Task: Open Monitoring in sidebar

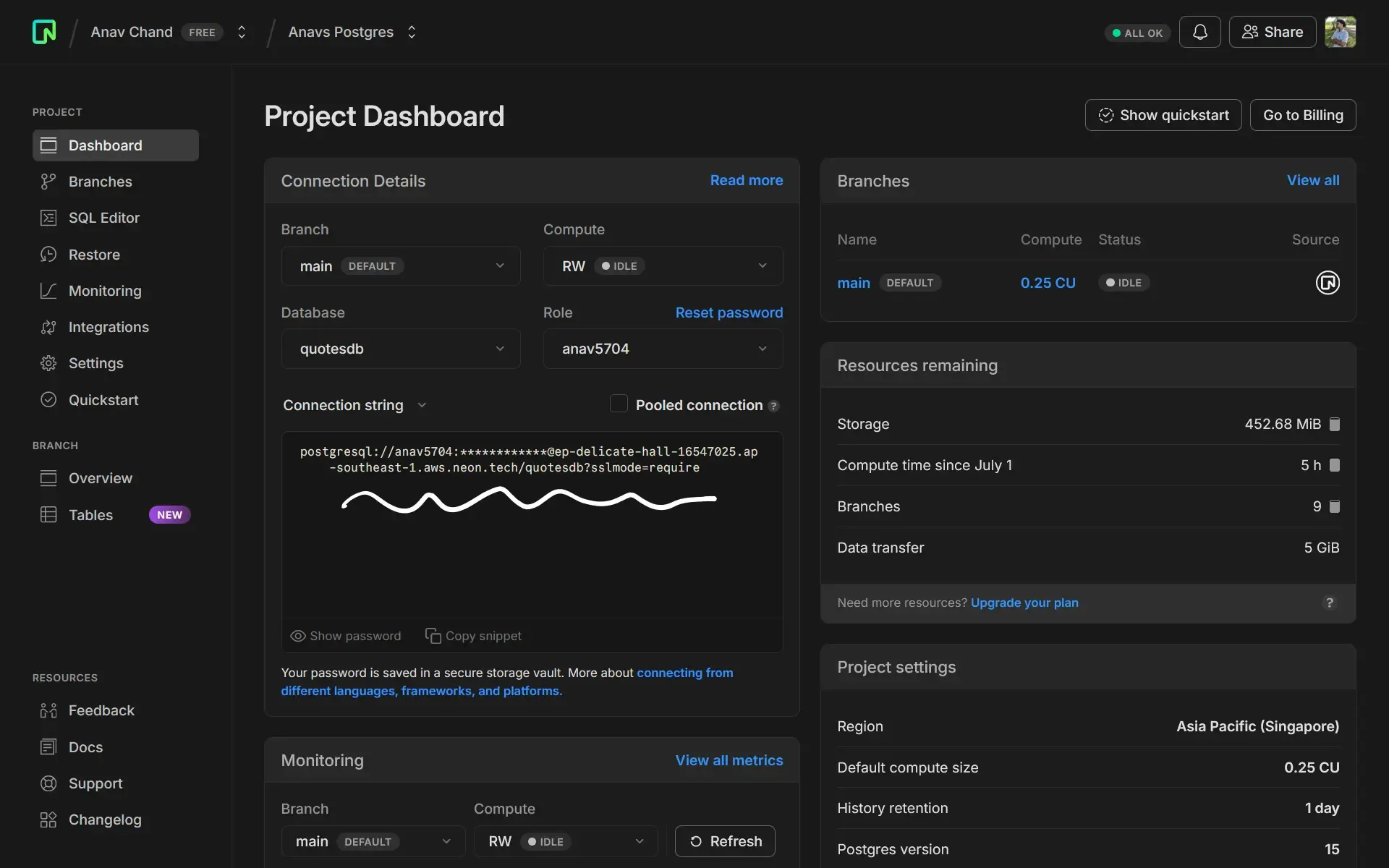Action: coord(105,291)
